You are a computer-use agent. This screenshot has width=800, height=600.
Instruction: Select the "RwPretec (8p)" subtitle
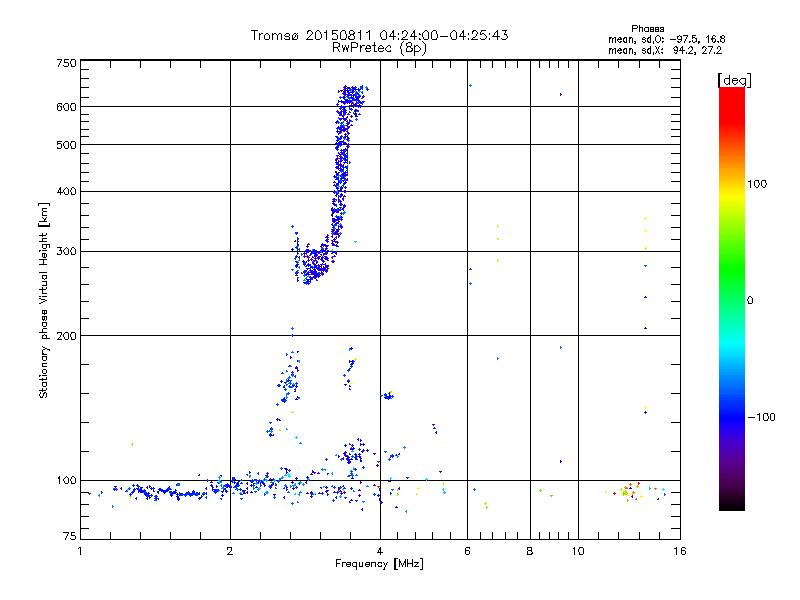[x=379, y=48]
